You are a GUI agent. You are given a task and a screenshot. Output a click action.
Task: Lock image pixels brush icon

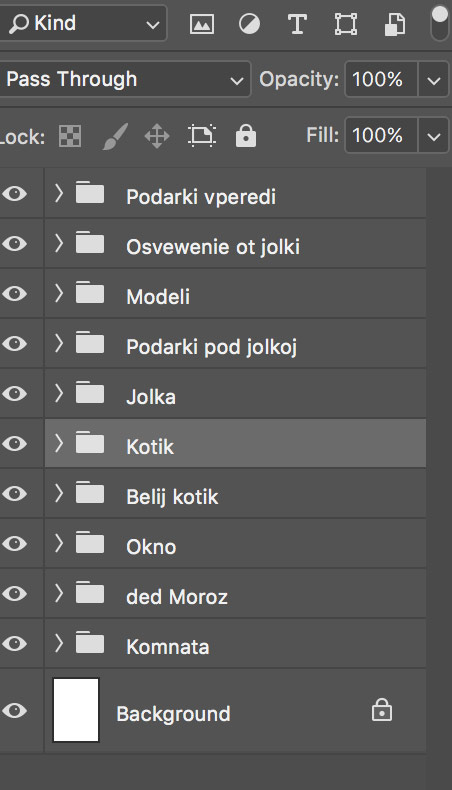(x=115, y=136)
